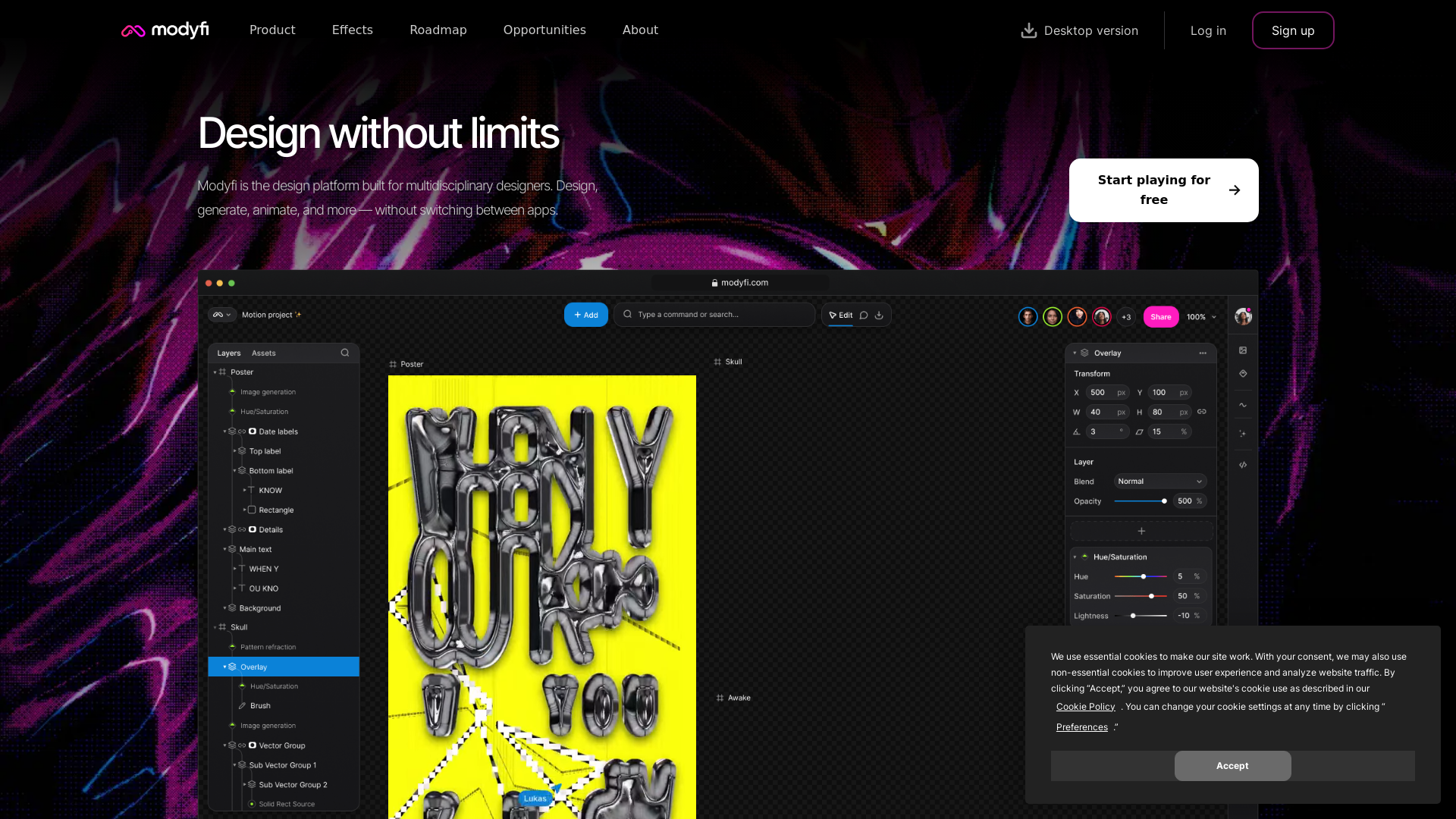Open the Cookie Policy link
1456x819 pixels.
pos(1085,707)
